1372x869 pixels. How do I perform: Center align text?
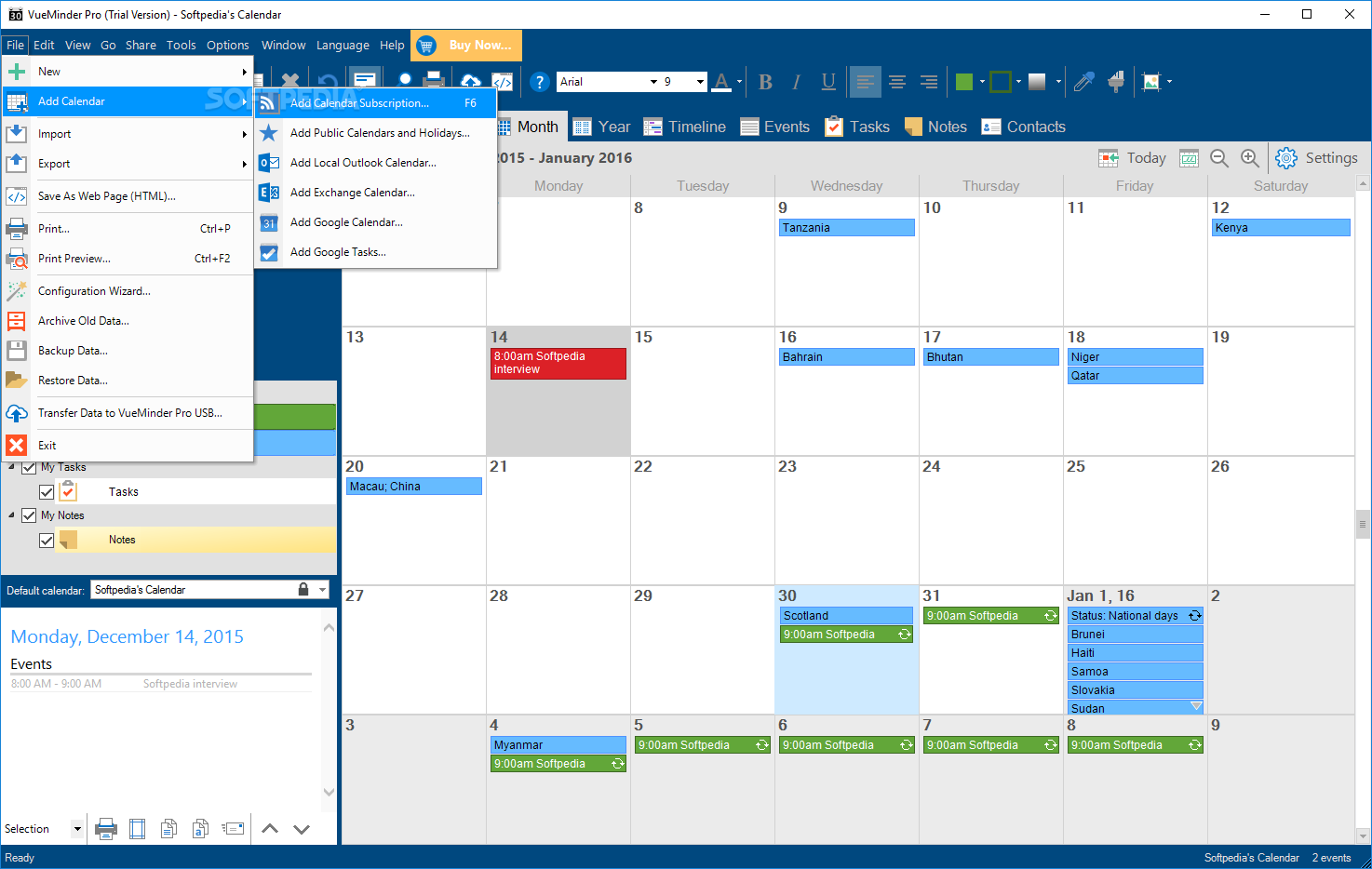(897, 82)
